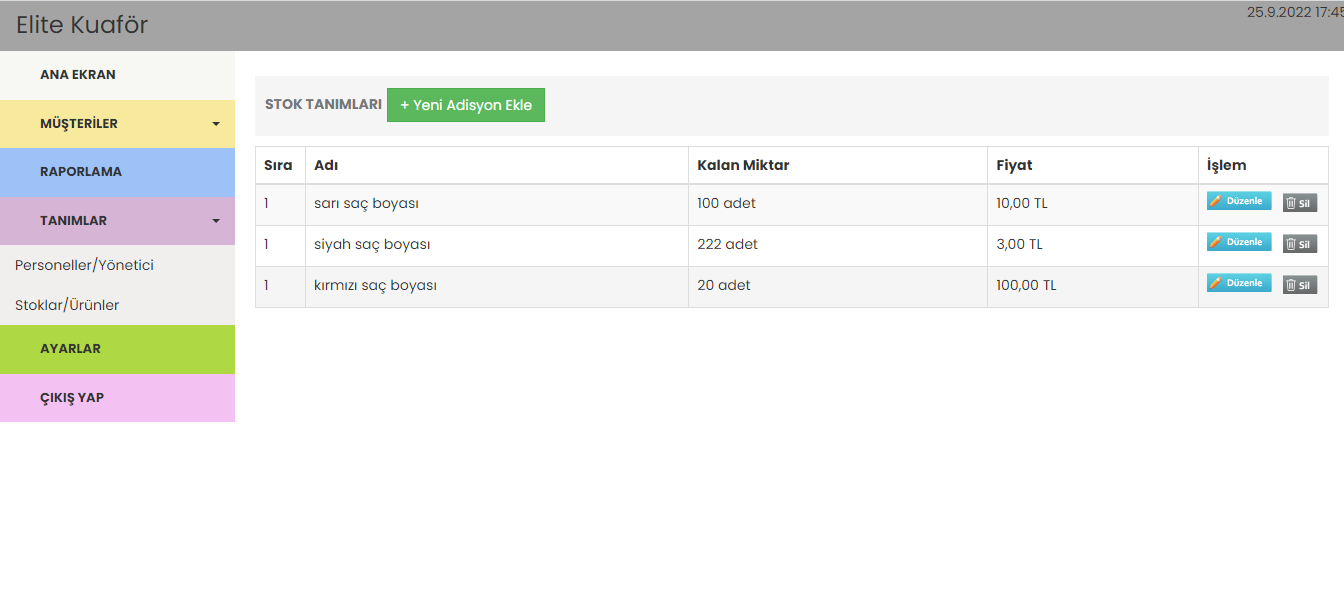Select the 100,00 TL price cell
1344x615 pixels.
coord(1026,285)
